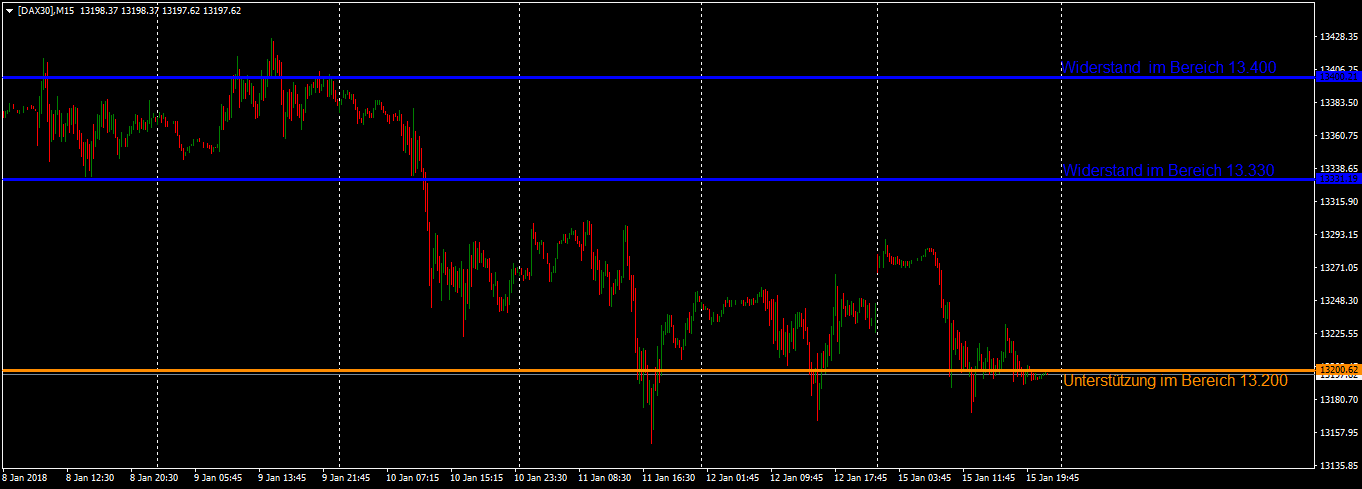Click price axis value 13315.90
The image size is (1362, 489).
1339,202
